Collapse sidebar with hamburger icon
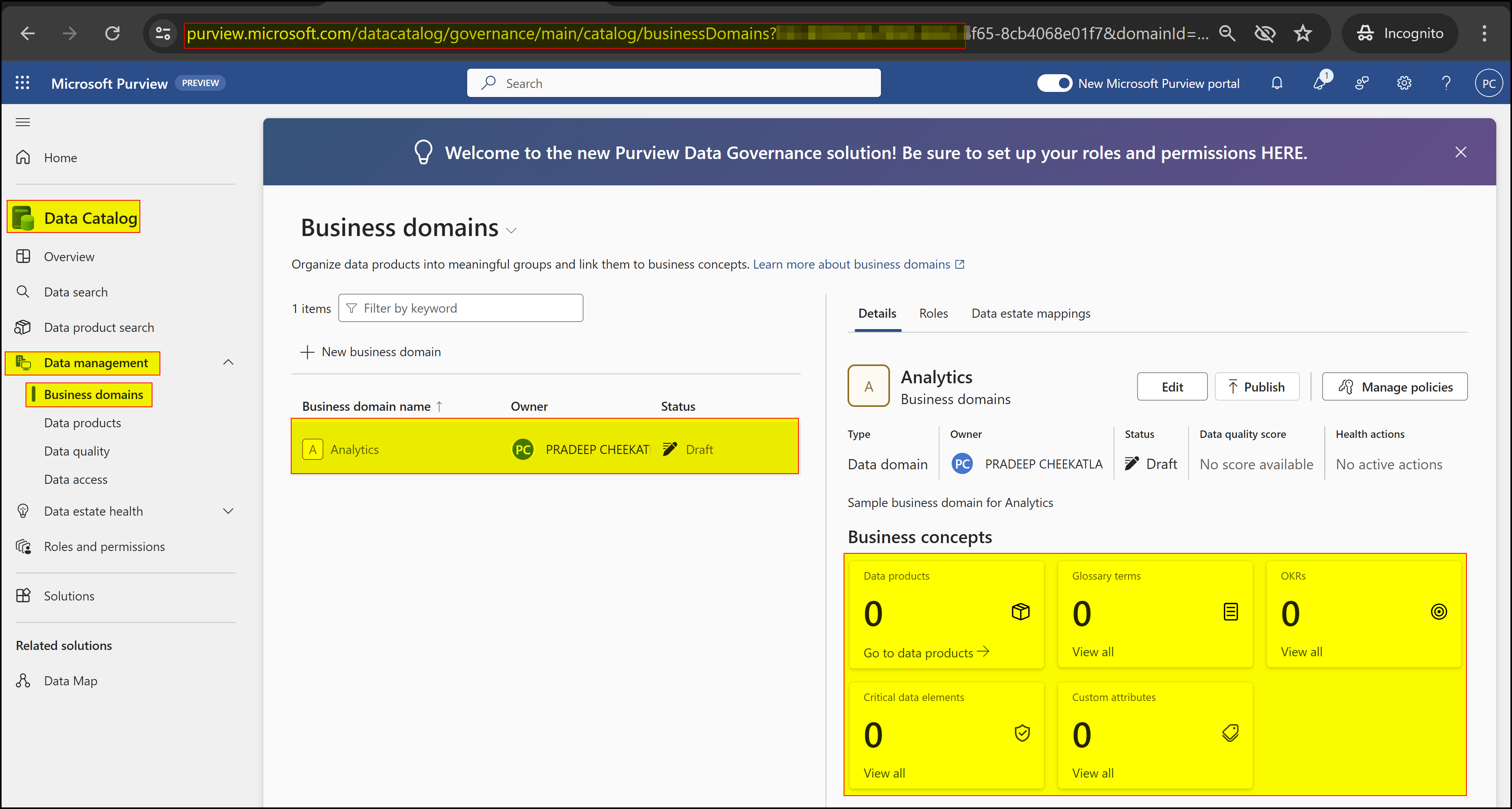This screenshot has height=809, width=1512. pyautogui.click(x=23, y=122)
